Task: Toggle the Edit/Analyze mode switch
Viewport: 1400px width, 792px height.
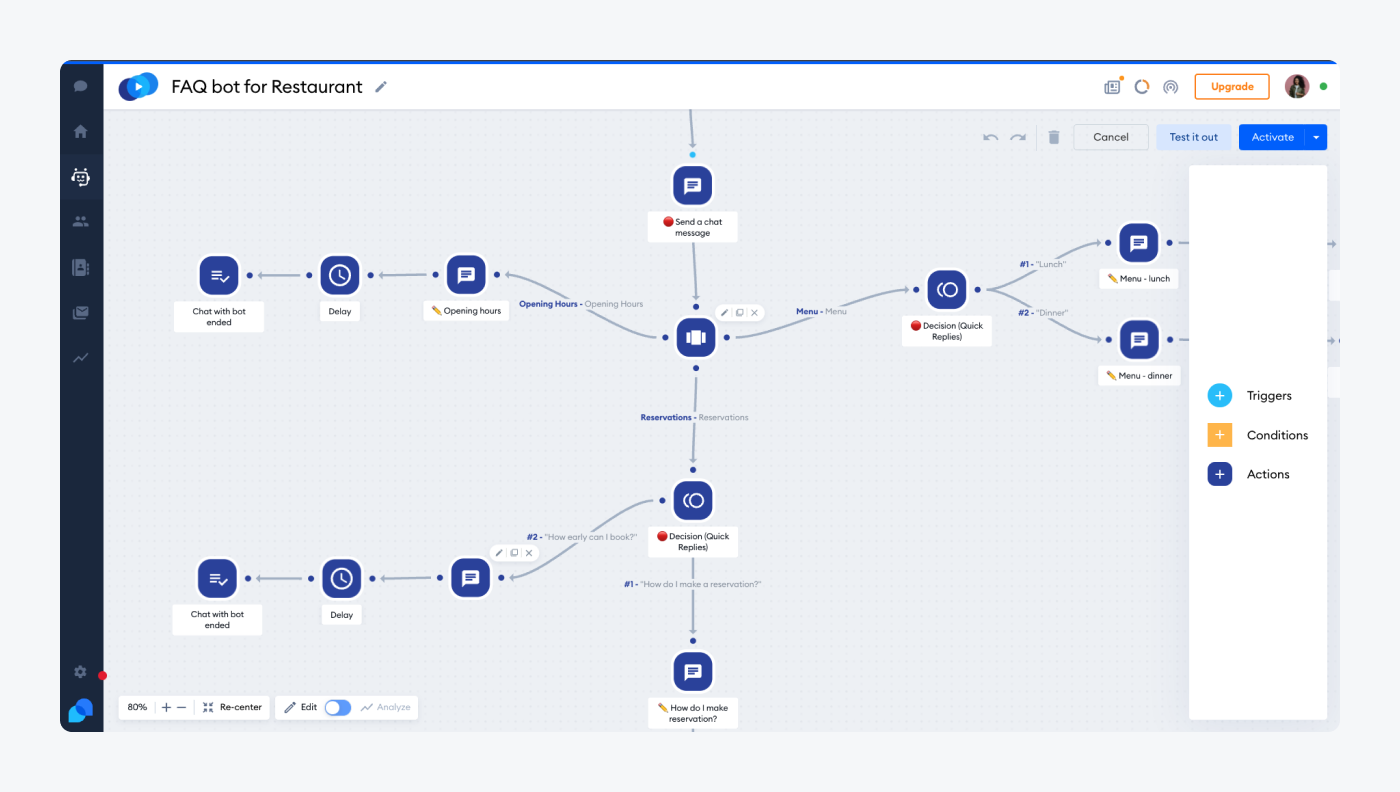Action: coord(338,707)
